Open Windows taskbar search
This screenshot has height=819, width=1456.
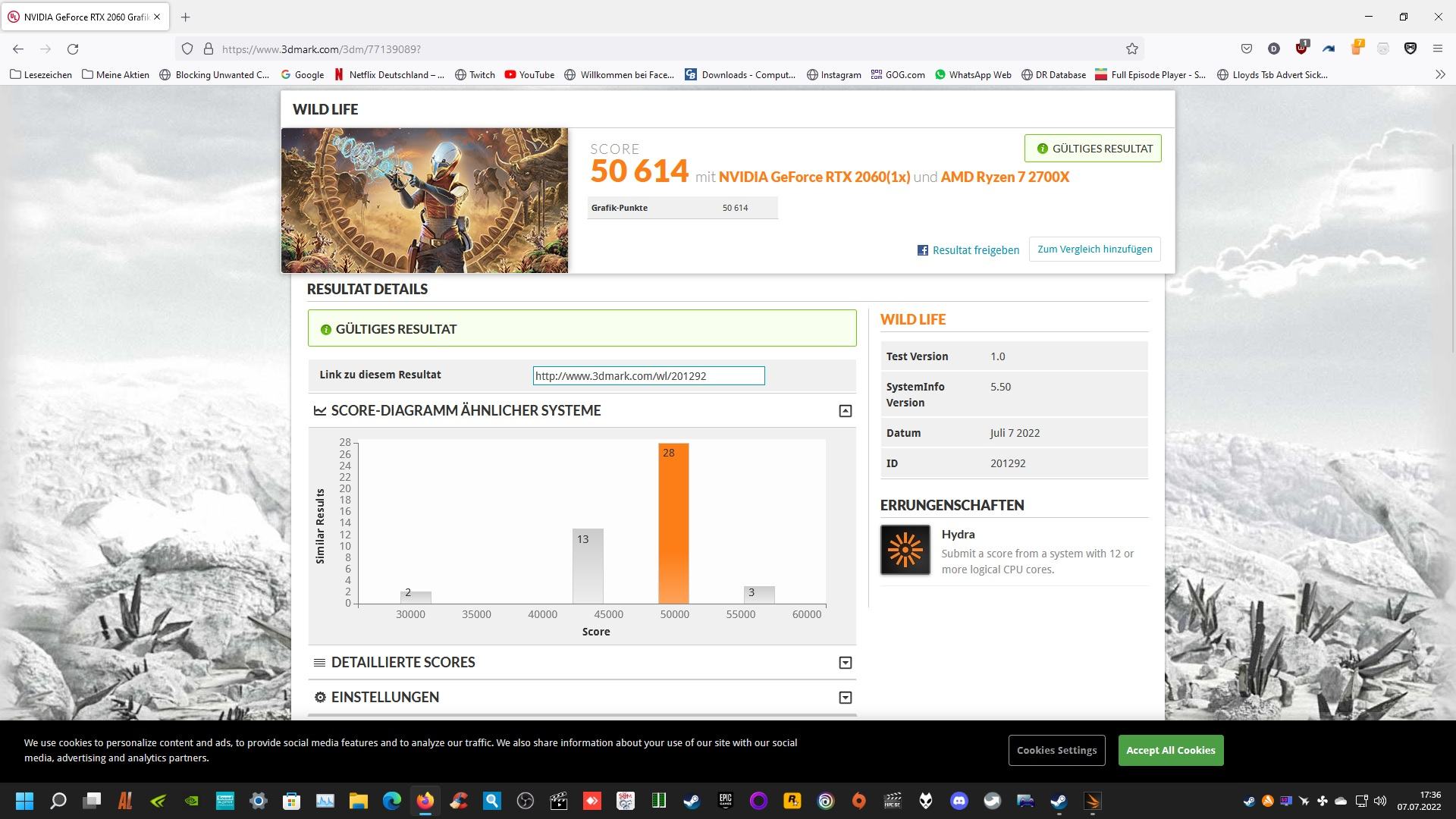coord(58,801)
